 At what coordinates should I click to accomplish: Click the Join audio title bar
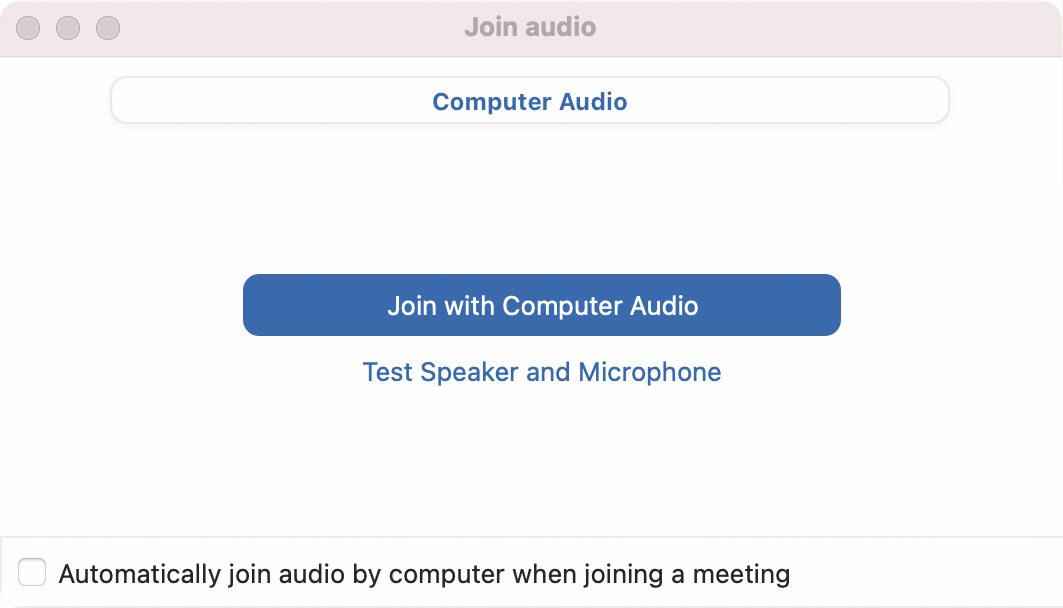(530, 27)
